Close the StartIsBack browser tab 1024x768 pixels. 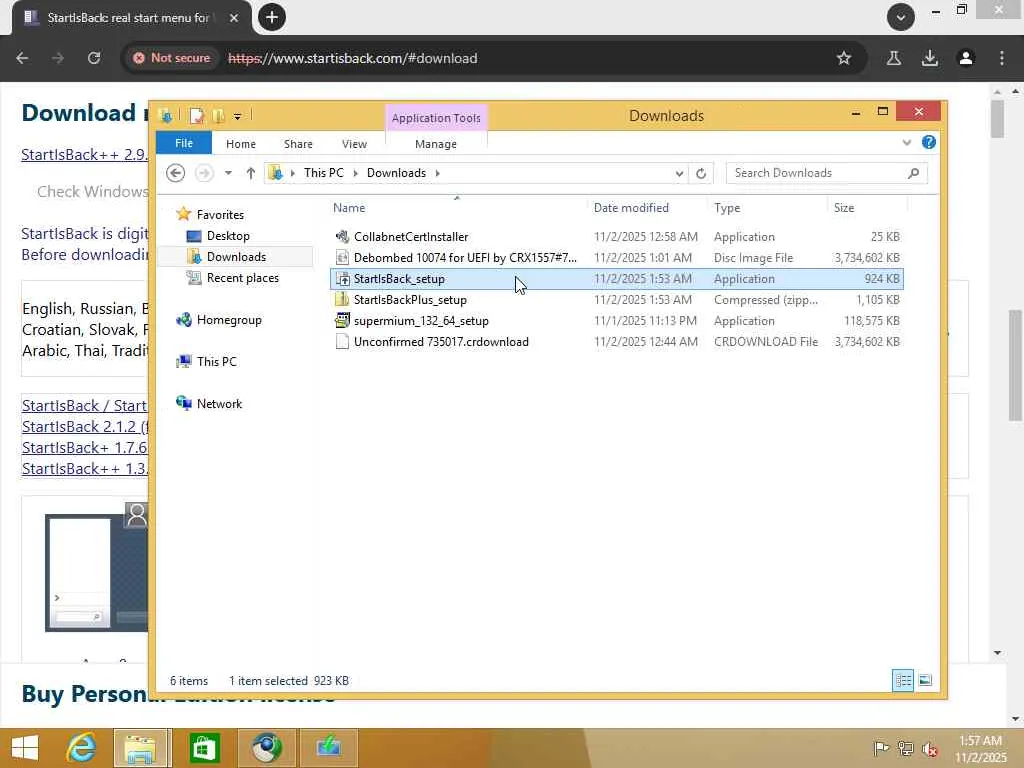tap(234, 18)
